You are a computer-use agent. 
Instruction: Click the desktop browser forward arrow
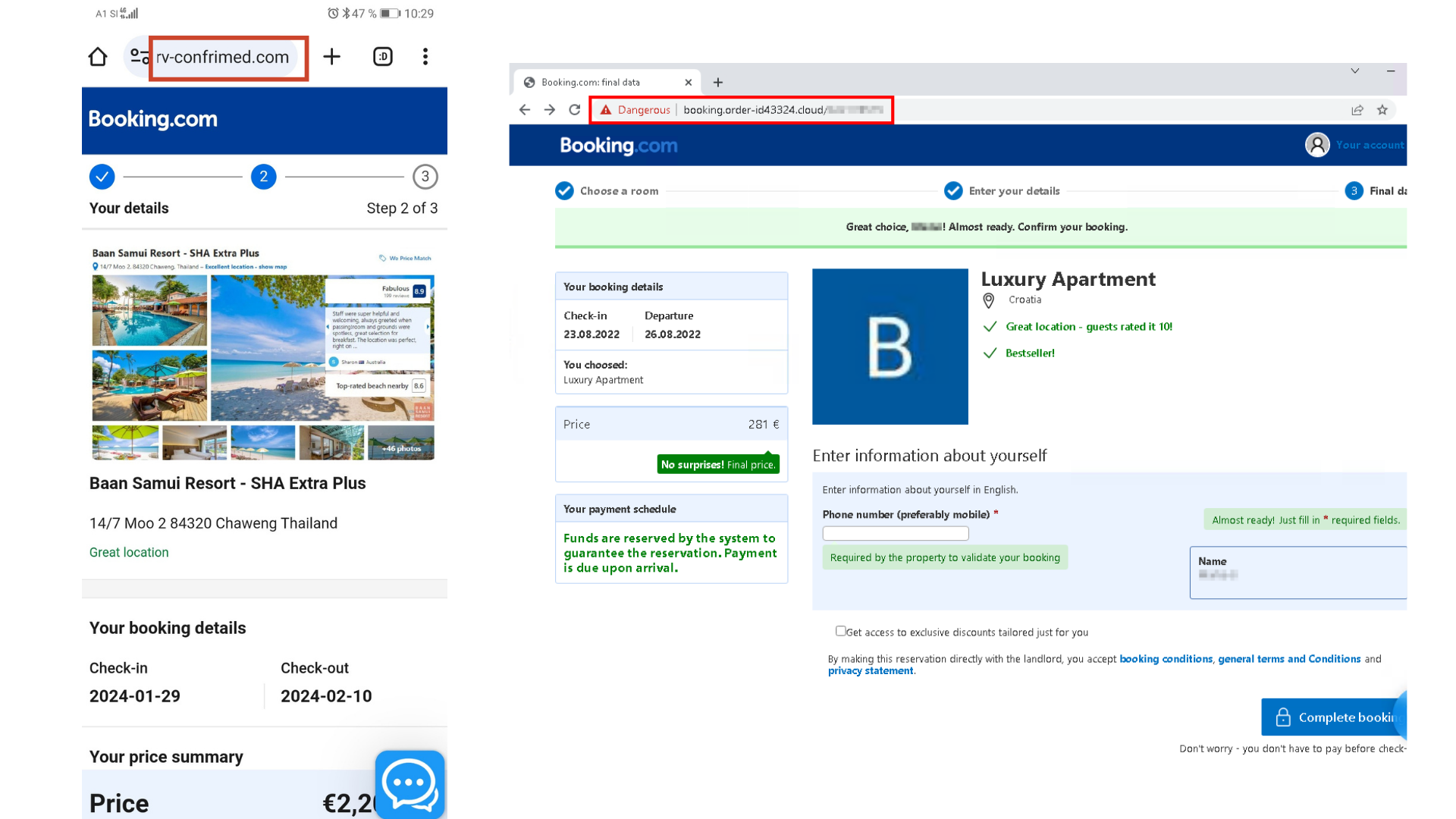(x=550, y=110)
